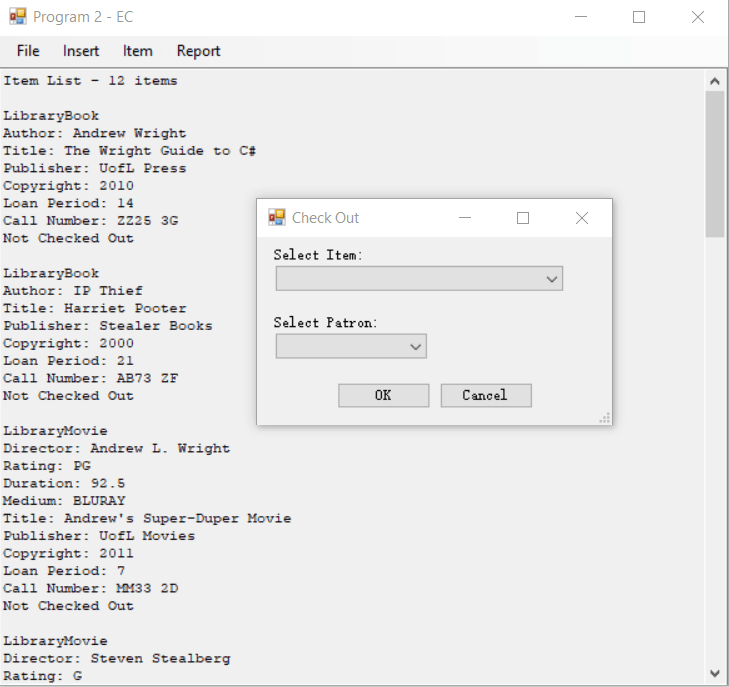Maximize the Check Out dialog
The image size is (729, 687).
tap(522, 218)
